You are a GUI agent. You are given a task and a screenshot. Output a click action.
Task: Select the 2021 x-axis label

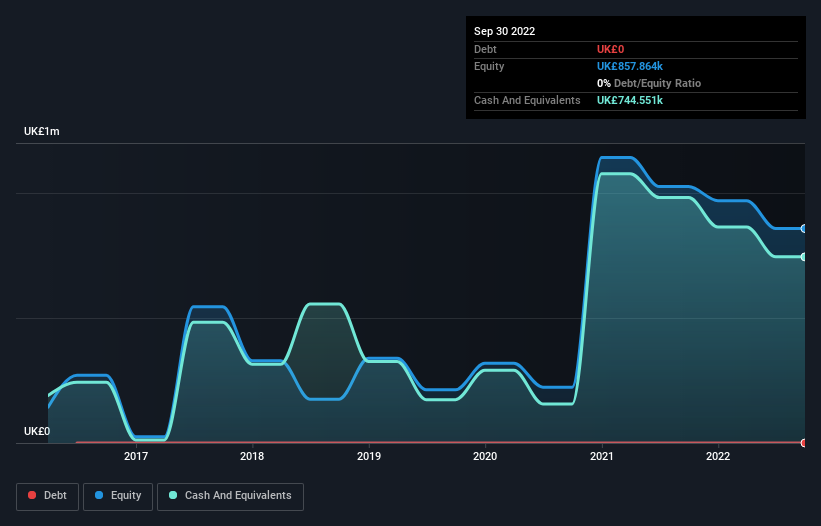tap(602, 456)
